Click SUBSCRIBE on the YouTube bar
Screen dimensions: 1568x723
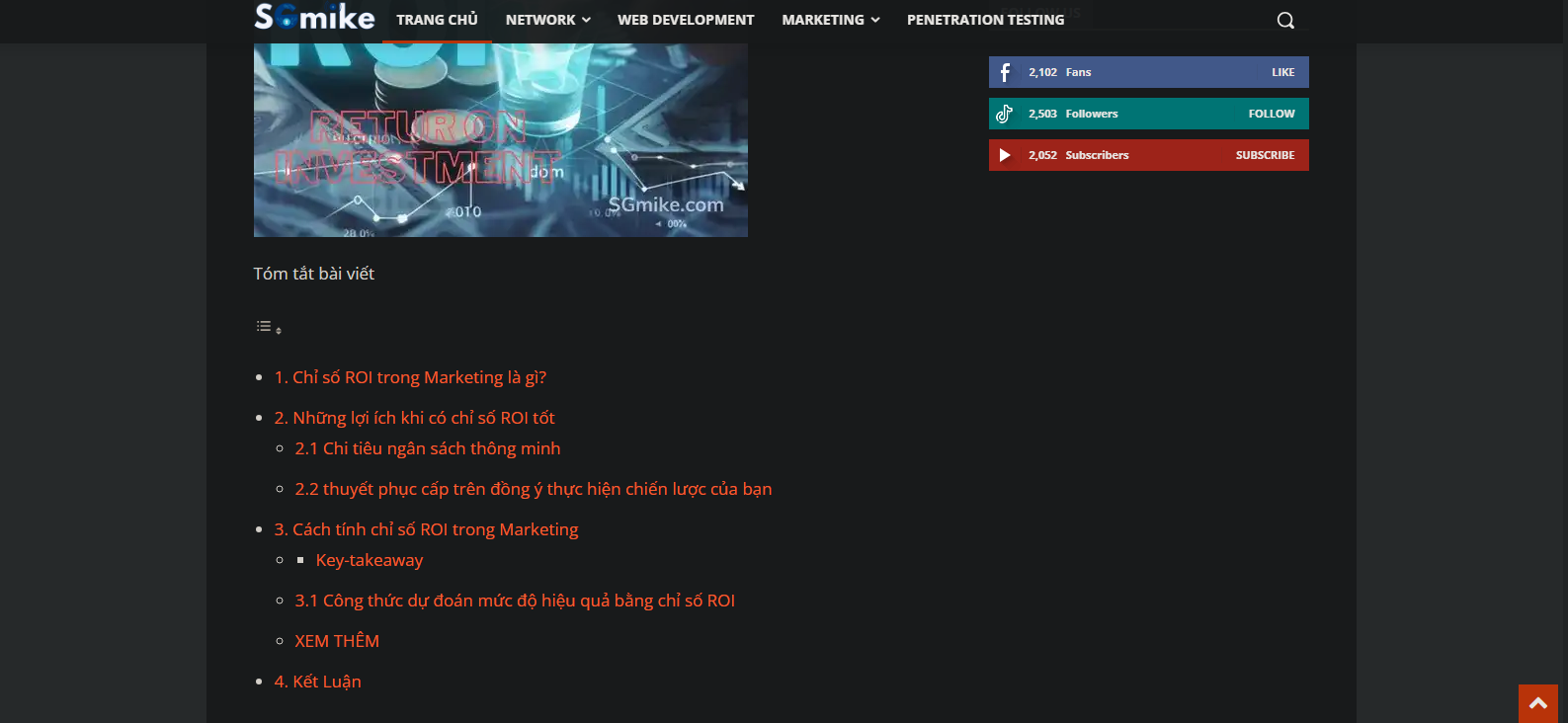click(1265, 155)
